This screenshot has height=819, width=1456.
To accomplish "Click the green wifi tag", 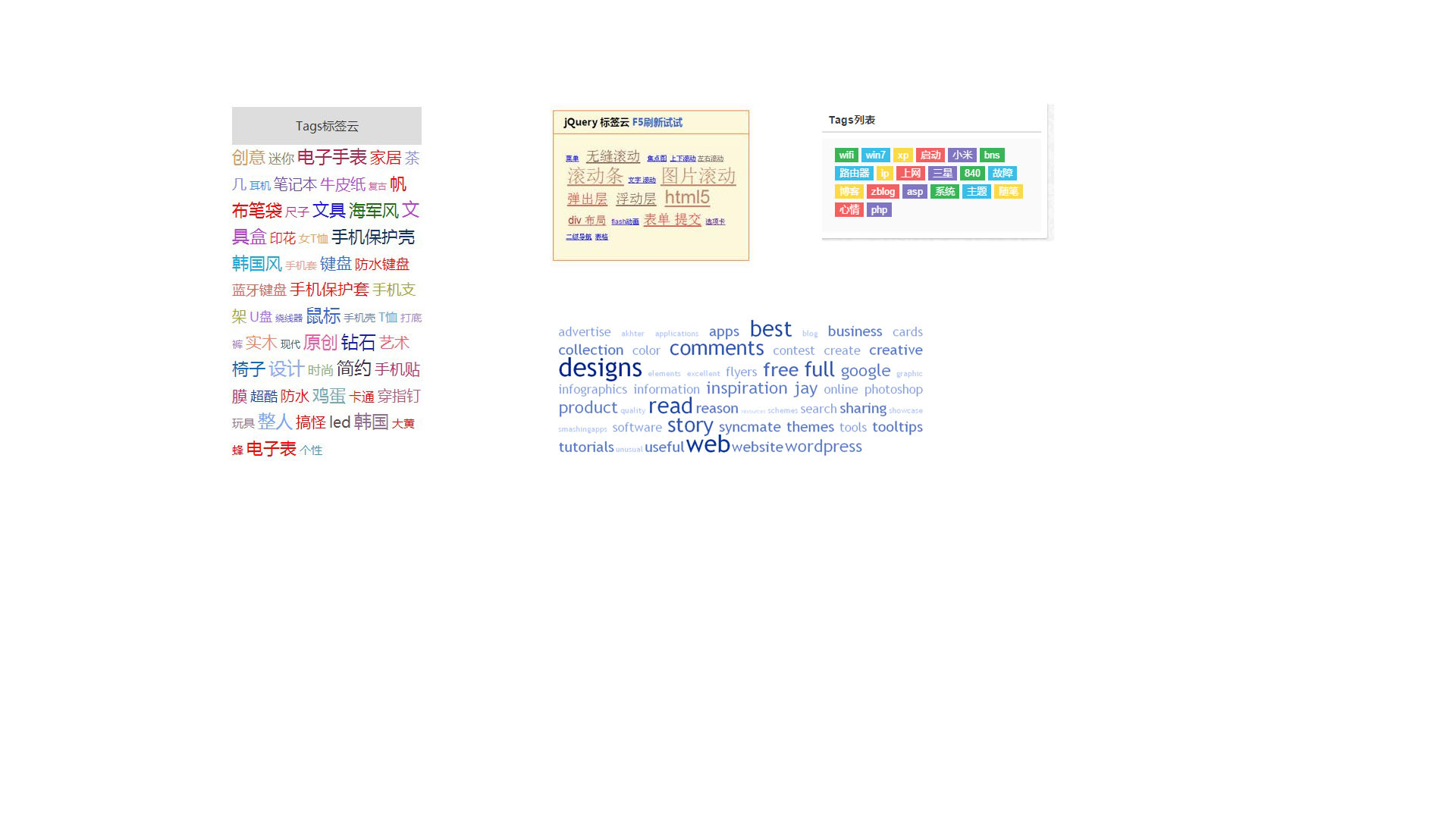I will tap(846, 155).
